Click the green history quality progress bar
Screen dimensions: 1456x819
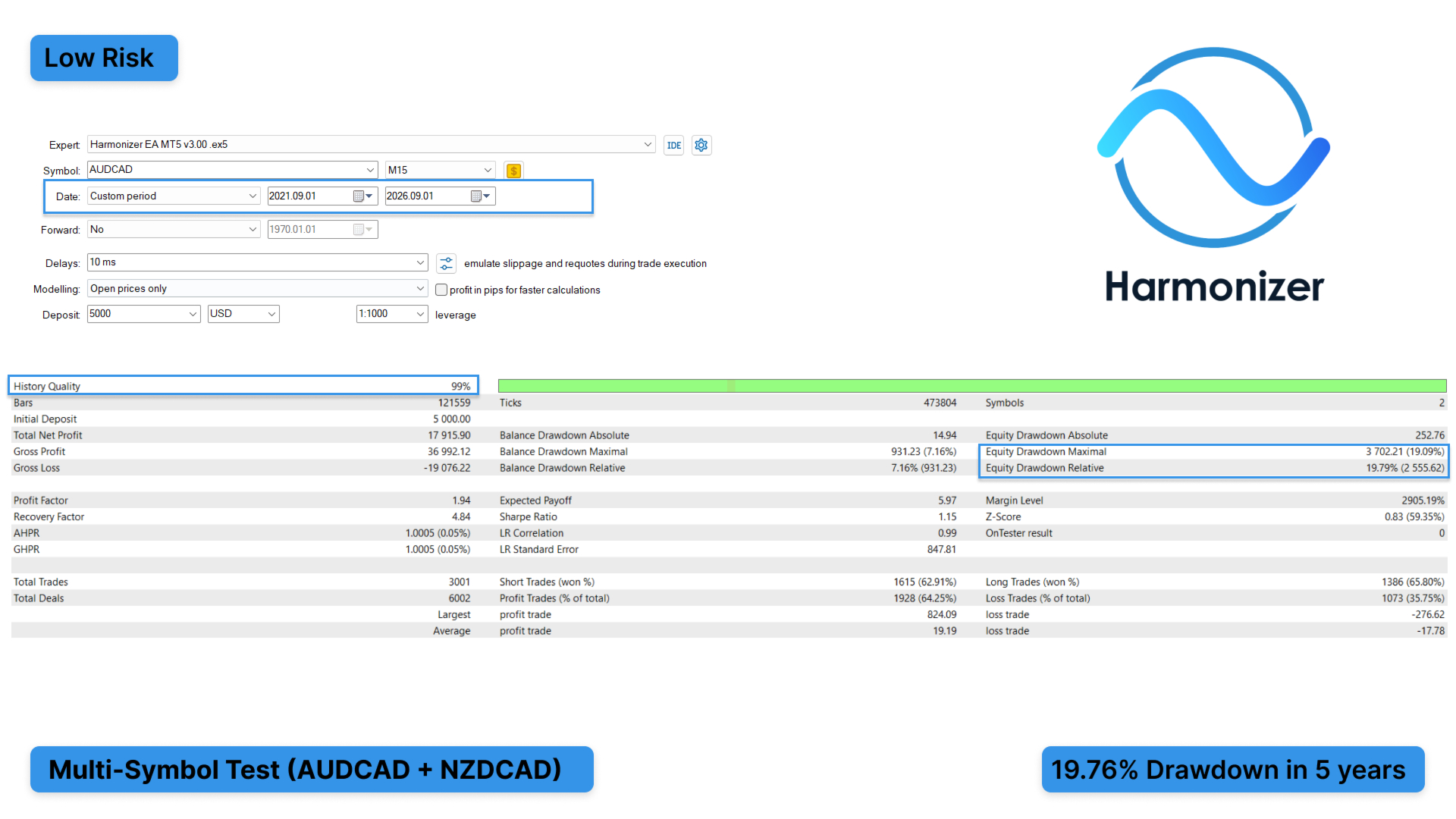coord(972,386)
